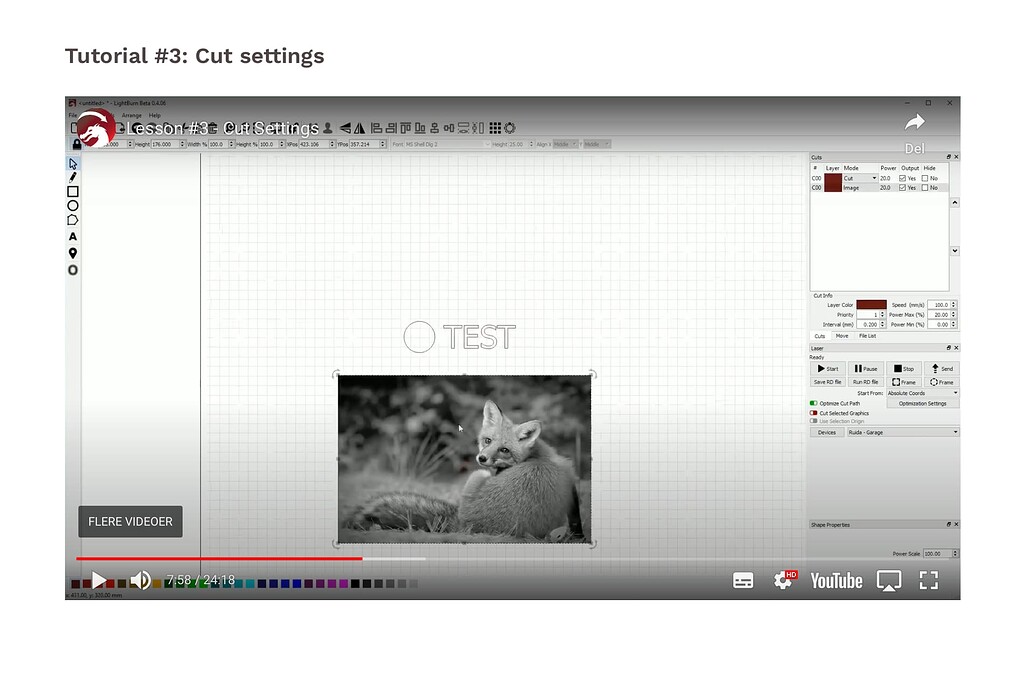Uncheck Output for the Cut layer

coord(903,178)
